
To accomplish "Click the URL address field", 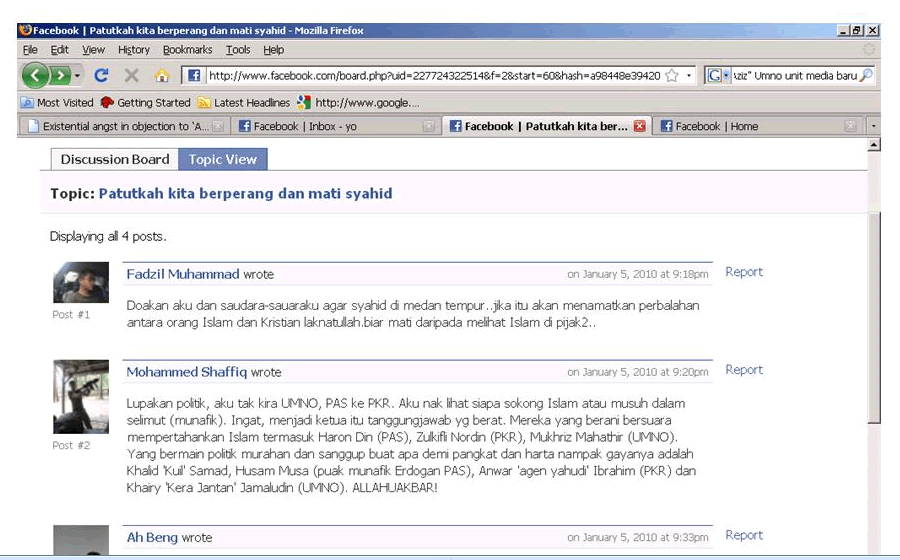I will [434, 76].
